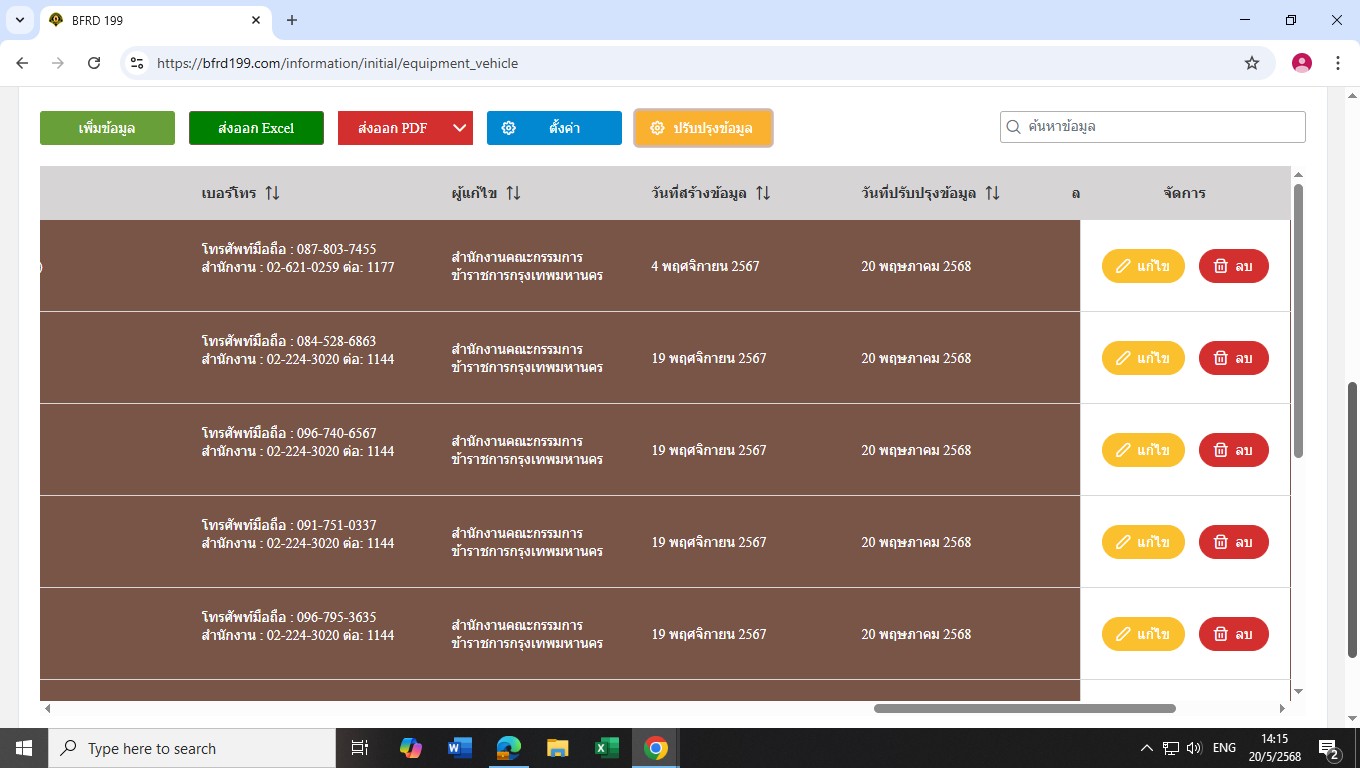Click the ปรับปรุงข้อมูล orange refresh button
Screen dimensions: 1360x768
coord(703,128)
